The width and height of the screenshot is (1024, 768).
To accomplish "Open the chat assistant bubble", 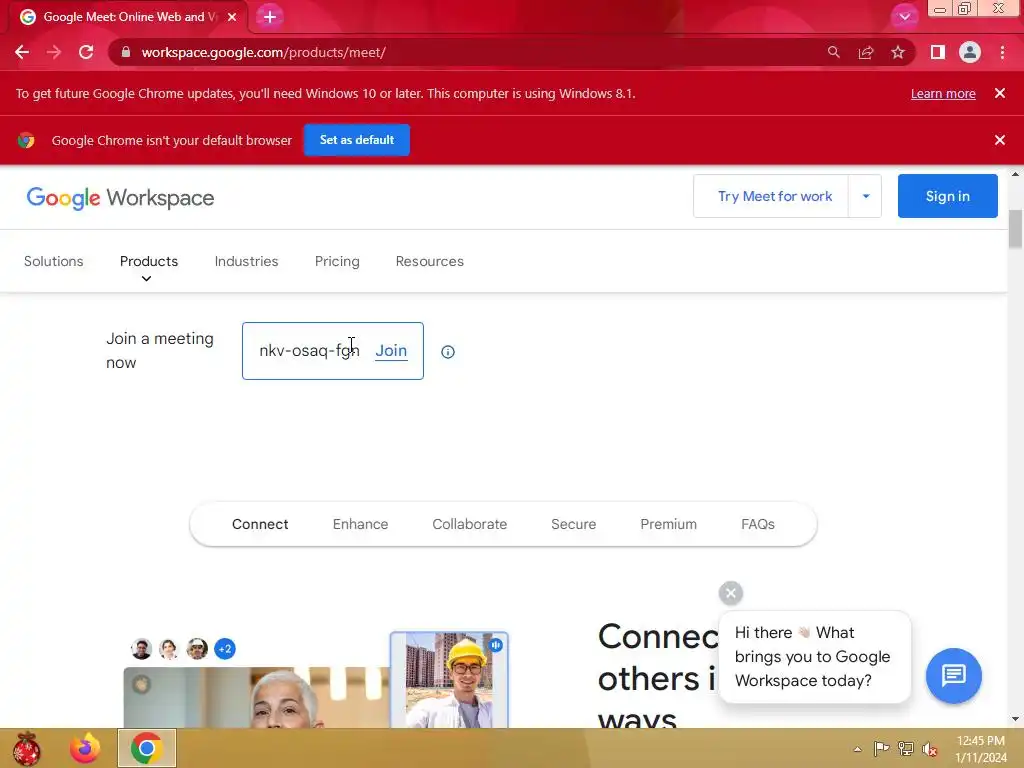I will point(953,675).
